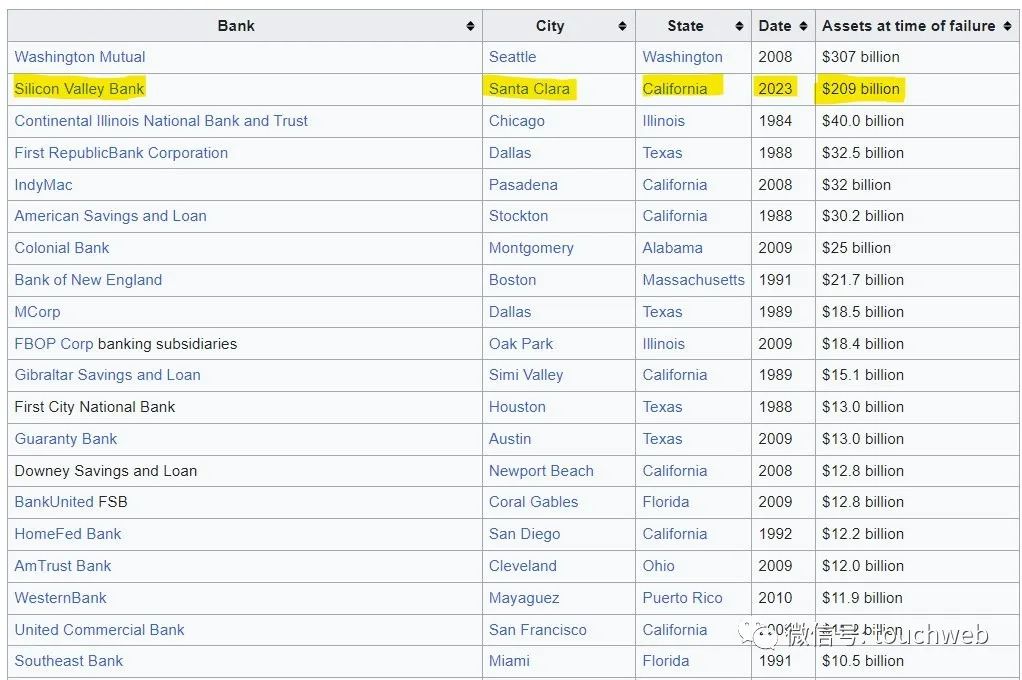Click the Southeast Bank link

coord(69,661)
